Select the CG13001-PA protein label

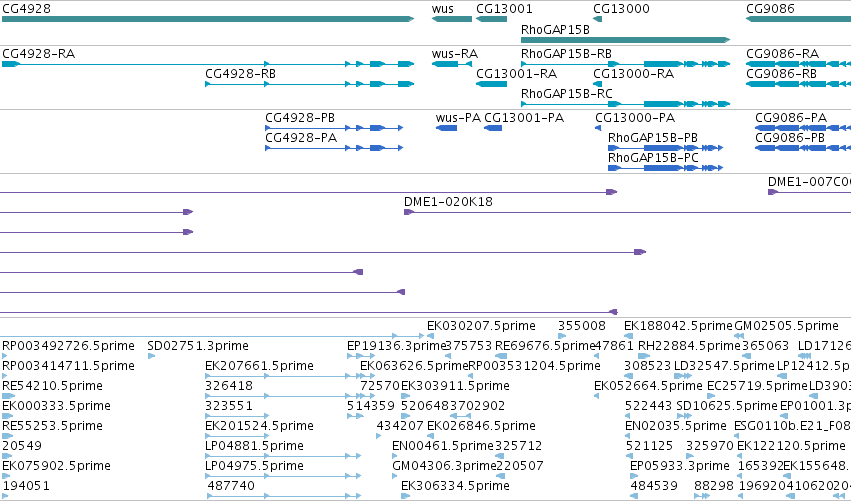tap(524, 118)
